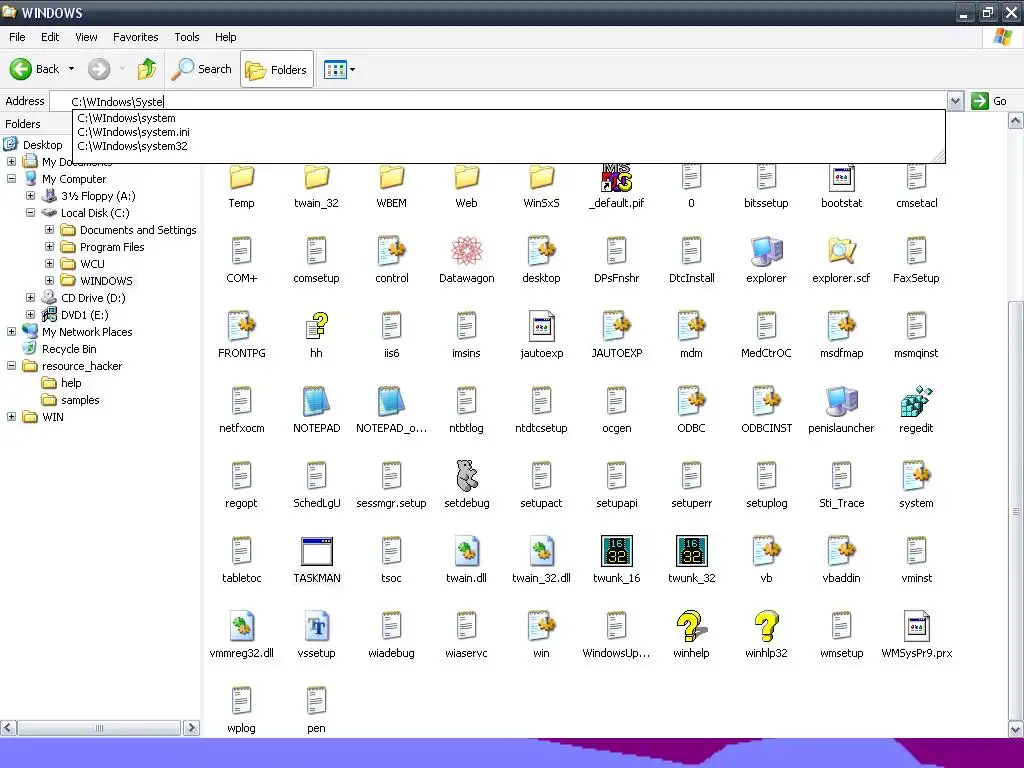Select the twunk_32 icon
The width and height of the screenshot is (1024, 768).
coord(691,551)
